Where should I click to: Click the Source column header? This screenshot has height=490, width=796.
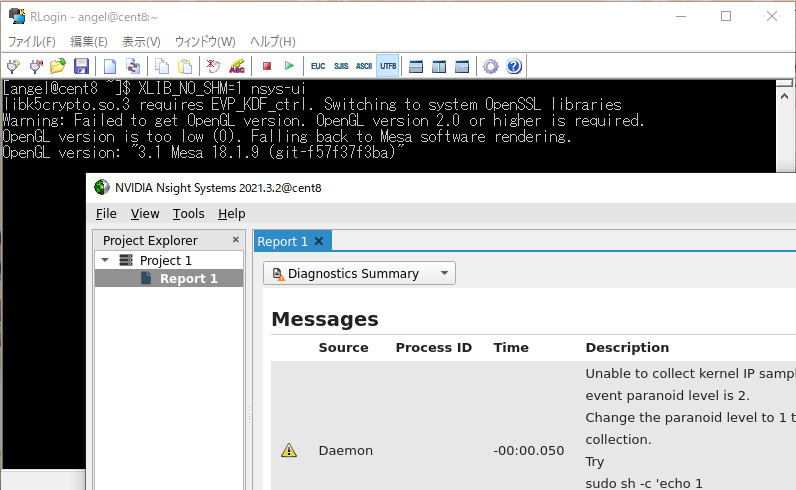click(x=344, y=347)
